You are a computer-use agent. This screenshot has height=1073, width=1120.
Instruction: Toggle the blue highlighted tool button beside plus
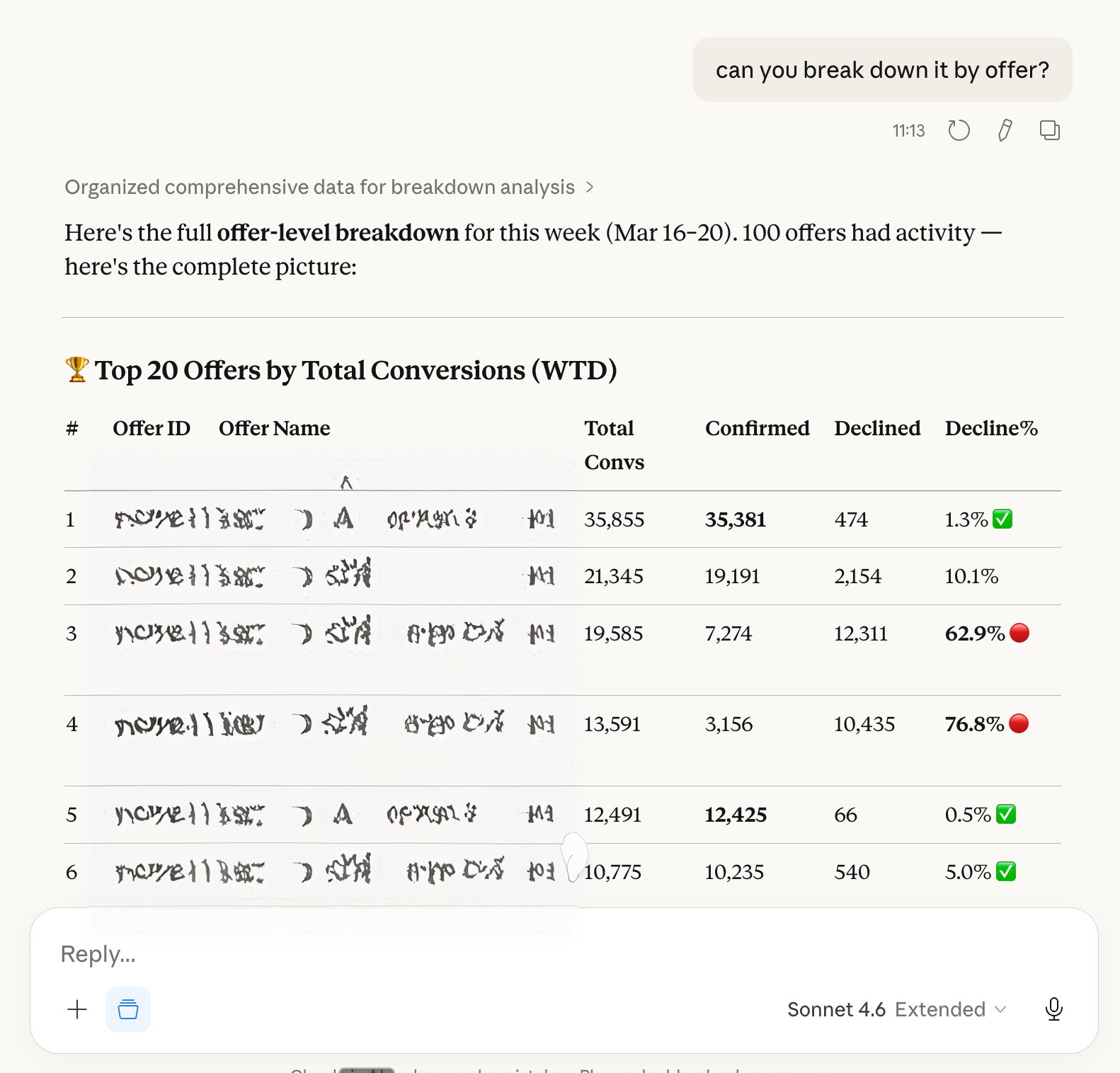[x=128, y=1009]
